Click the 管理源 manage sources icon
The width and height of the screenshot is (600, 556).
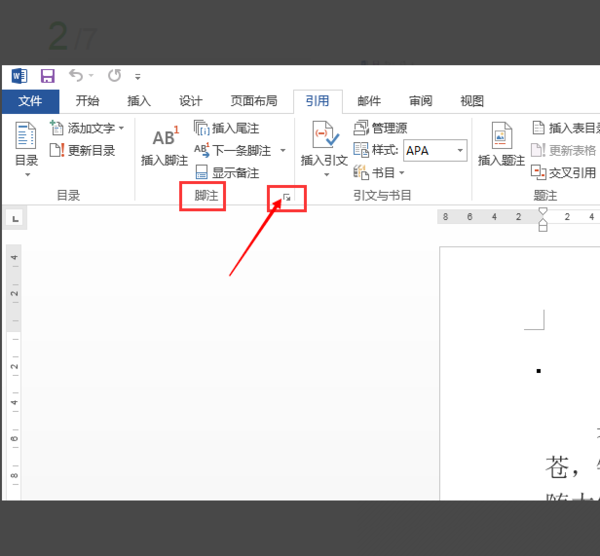[x=360, y=128]
